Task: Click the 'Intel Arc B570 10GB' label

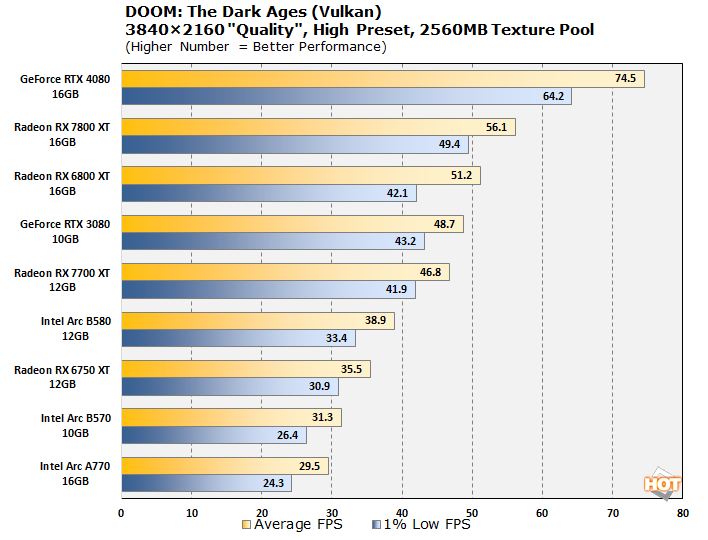Action: tap(76, 426)
